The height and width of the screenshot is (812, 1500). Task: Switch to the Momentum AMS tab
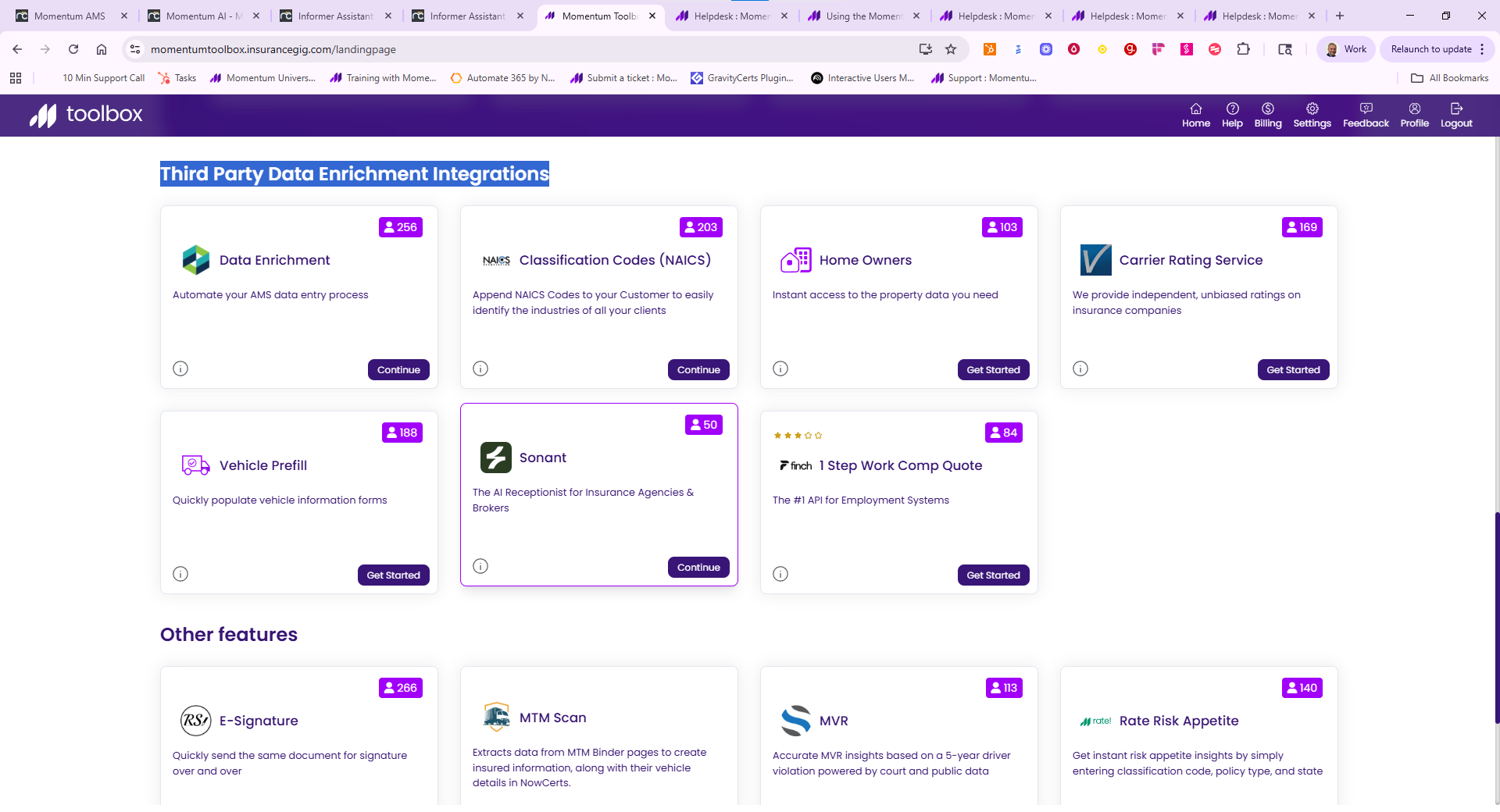coord(70,16)
